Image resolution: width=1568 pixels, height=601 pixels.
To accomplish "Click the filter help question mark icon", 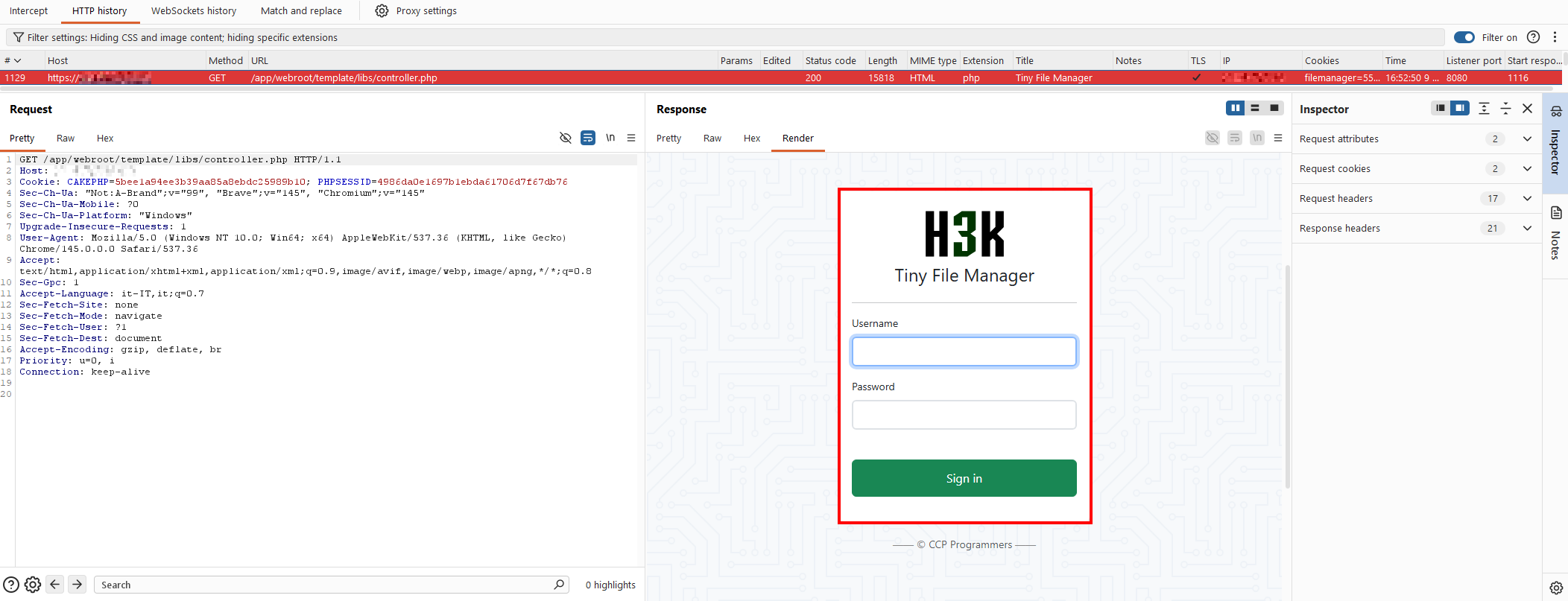I will pos(1533,37).
